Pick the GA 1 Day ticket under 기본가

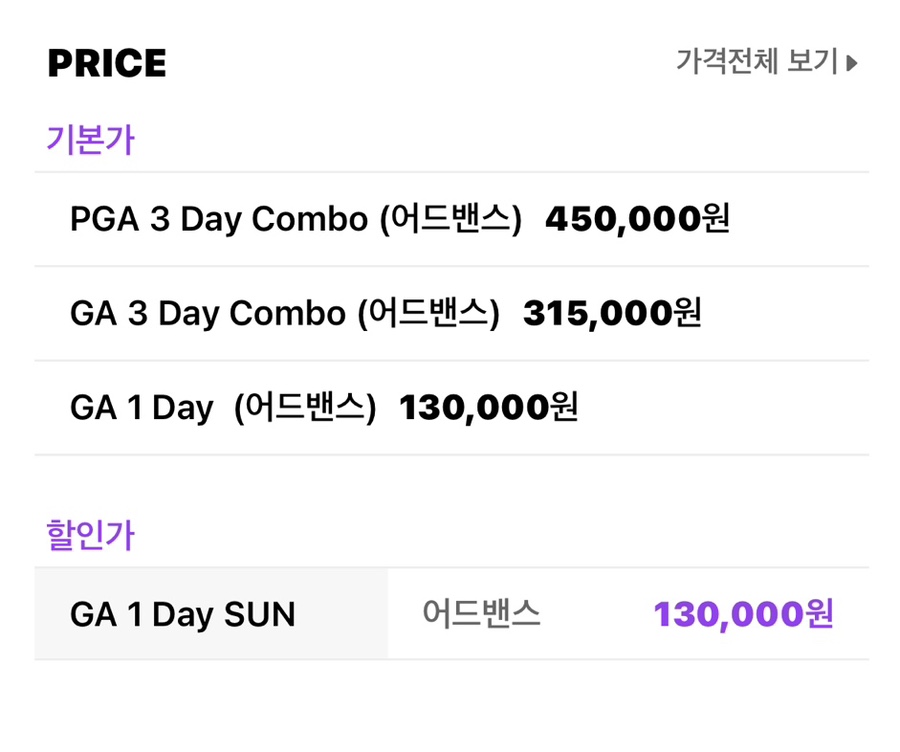[142, 408]
